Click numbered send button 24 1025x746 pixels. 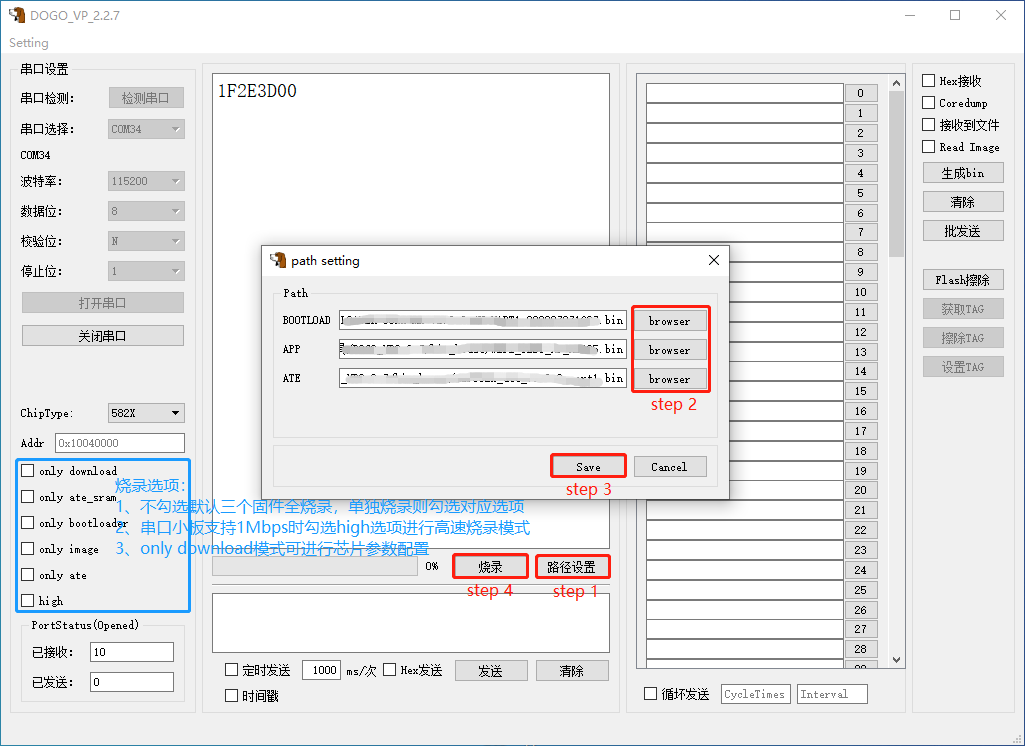click(860, 570)
